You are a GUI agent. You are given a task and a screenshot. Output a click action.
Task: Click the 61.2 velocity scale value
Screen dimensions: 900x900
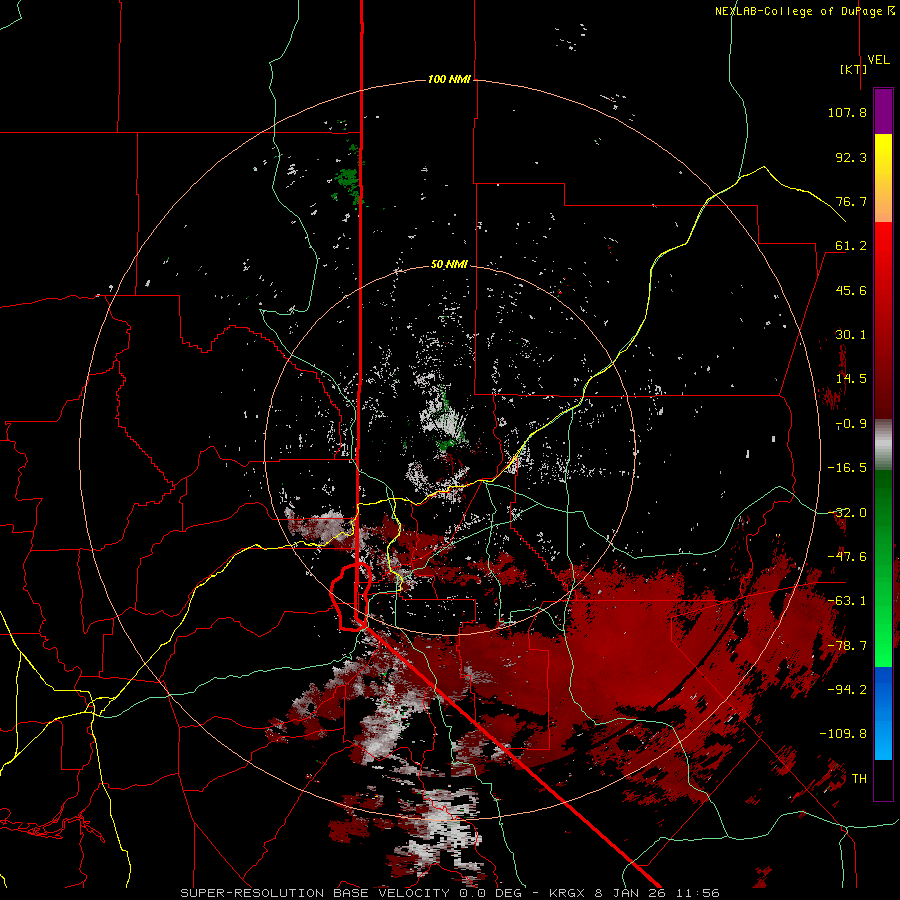point(851,246)
